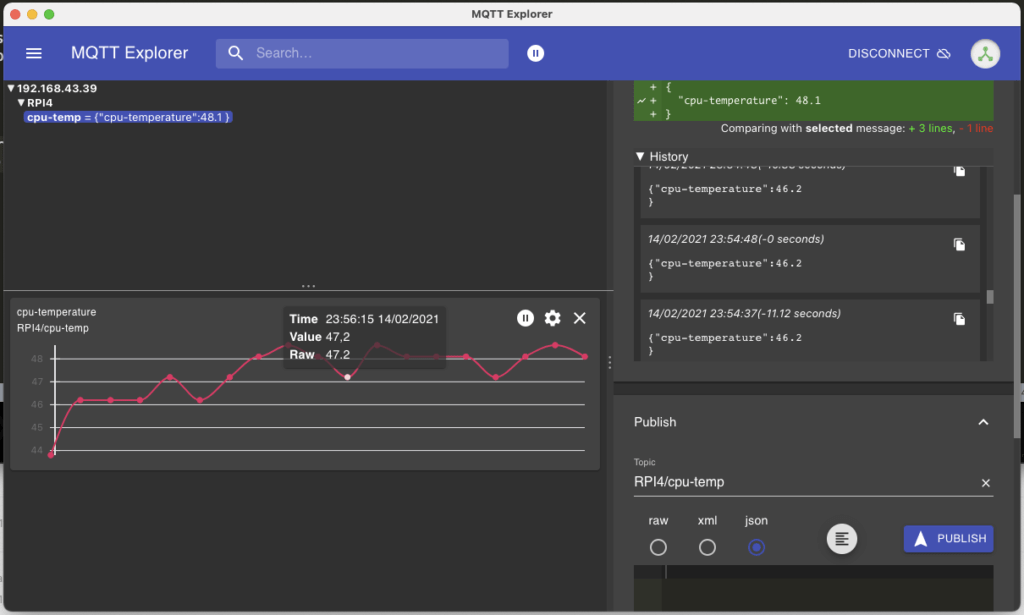Click highlighted chart point at 47.2

[347, 377]
